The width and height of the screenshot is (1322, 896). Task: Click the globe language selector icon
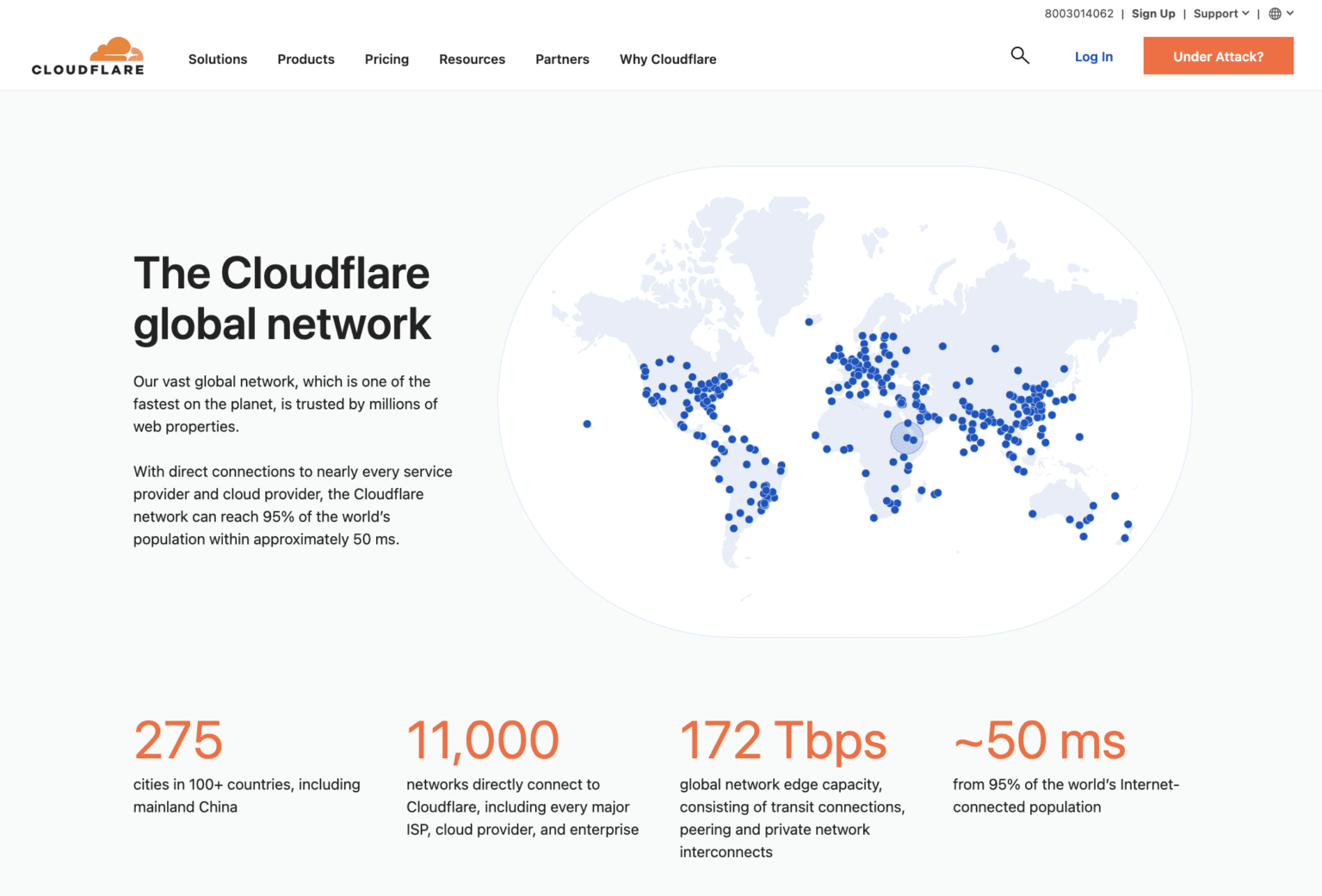[x=1276, y=13]
